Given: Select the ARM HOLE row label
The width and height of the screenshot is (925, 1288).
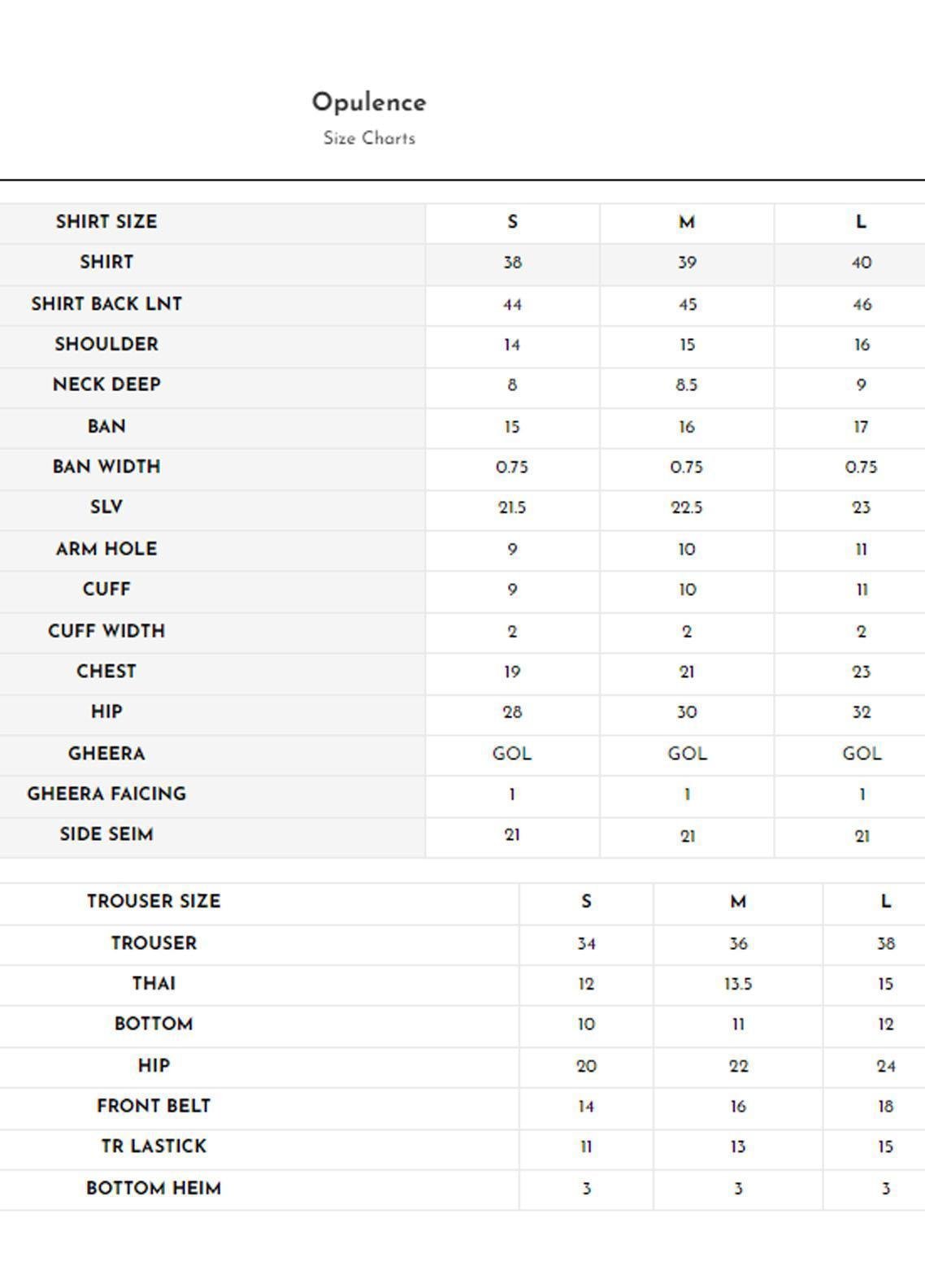Looking at the screenshot, I should point(106,549).
